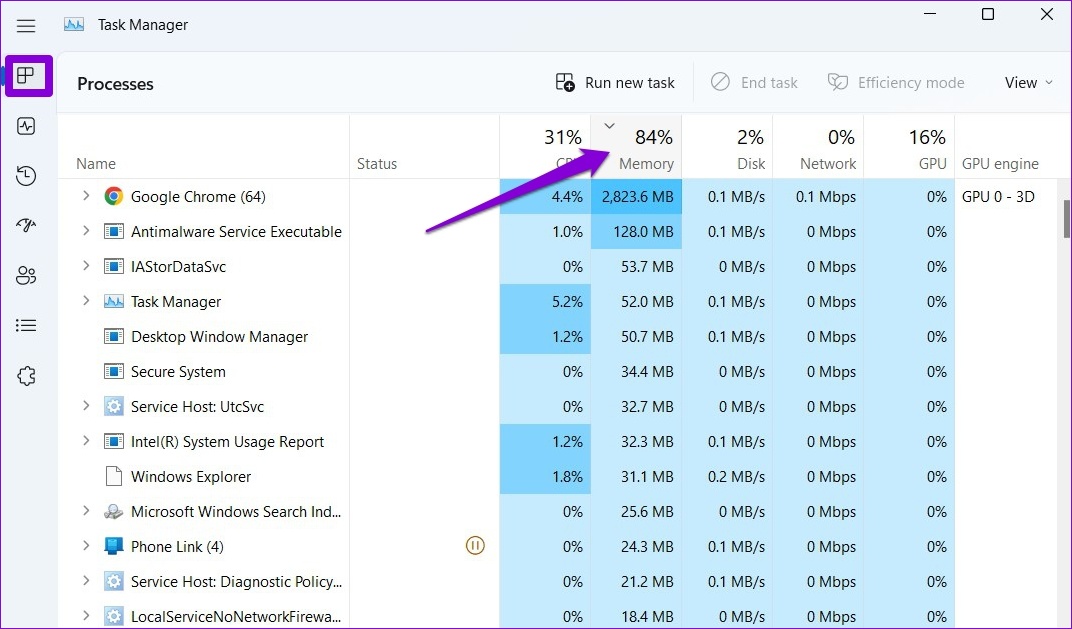1072x629 pixels.
Task: Click the Service Host: UtcSvc gear icon
Action: pyautogui.click(x=113, y=407)
